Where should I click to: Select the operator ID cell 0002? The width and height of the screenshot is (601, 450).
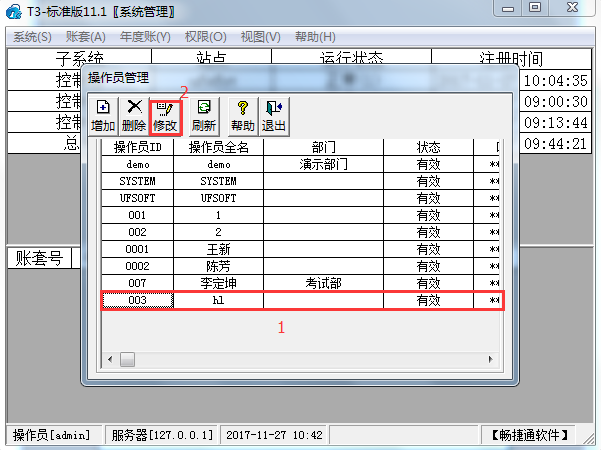138,266
